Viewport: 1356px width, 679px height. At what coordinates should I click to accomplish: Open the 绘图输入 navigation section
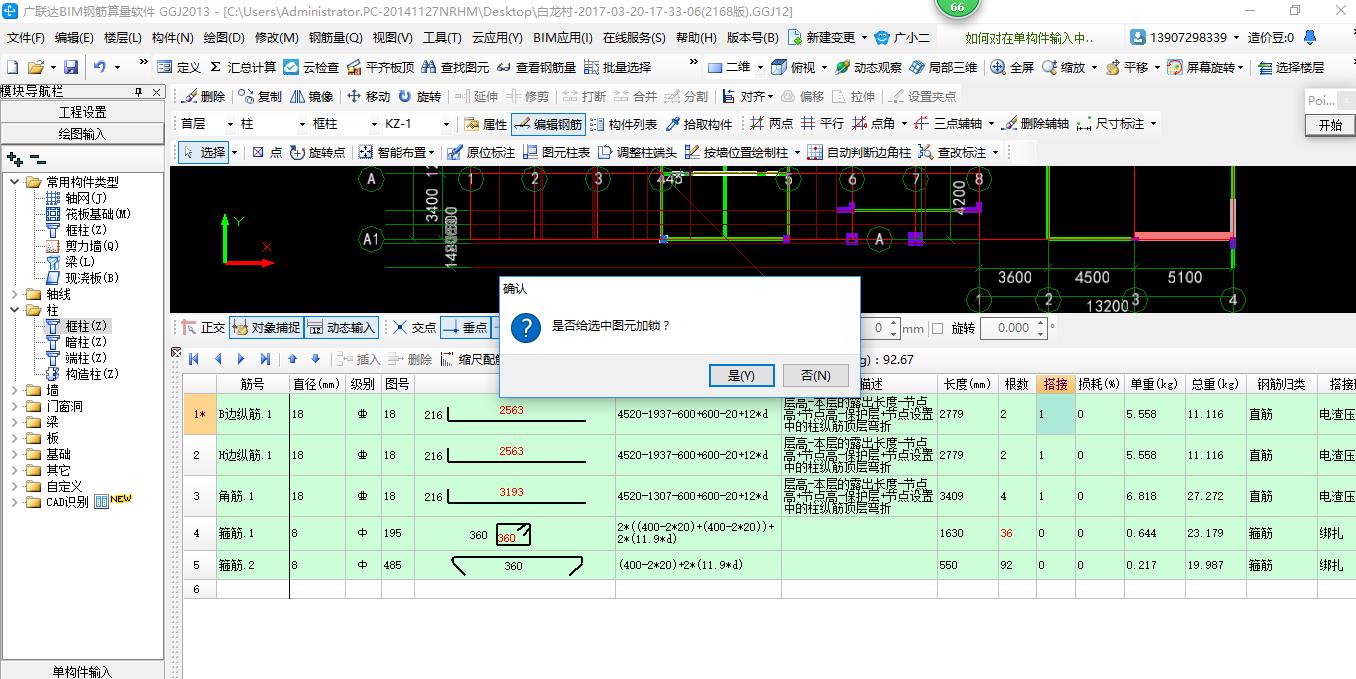click(x=82, y=134)
